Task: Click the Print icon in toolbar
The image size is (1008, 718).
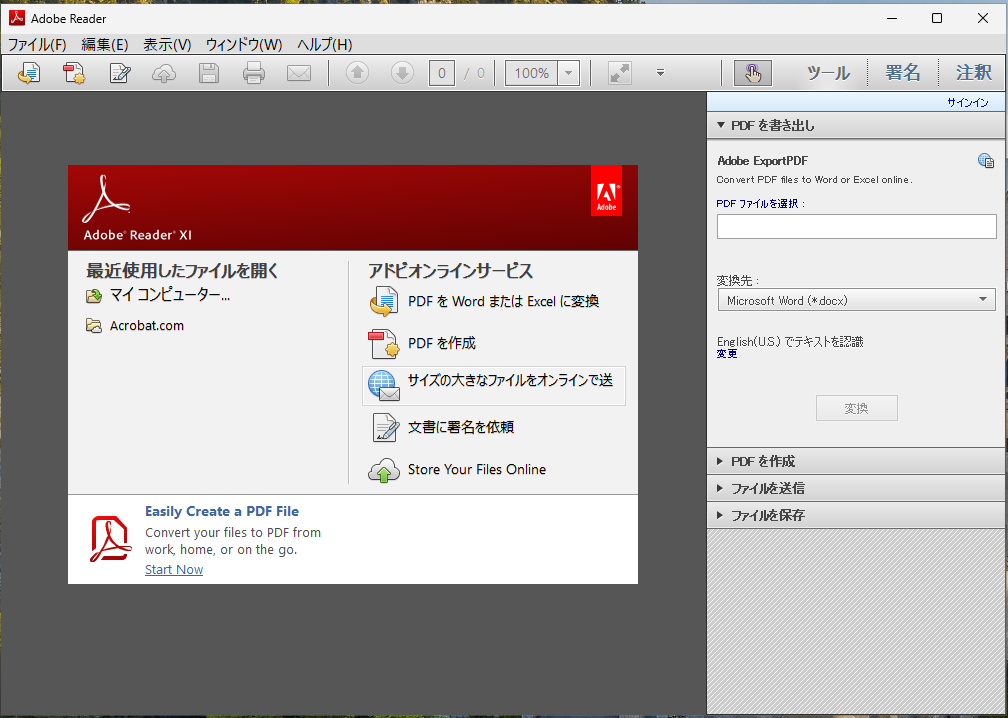Action: tap(254, 73)
